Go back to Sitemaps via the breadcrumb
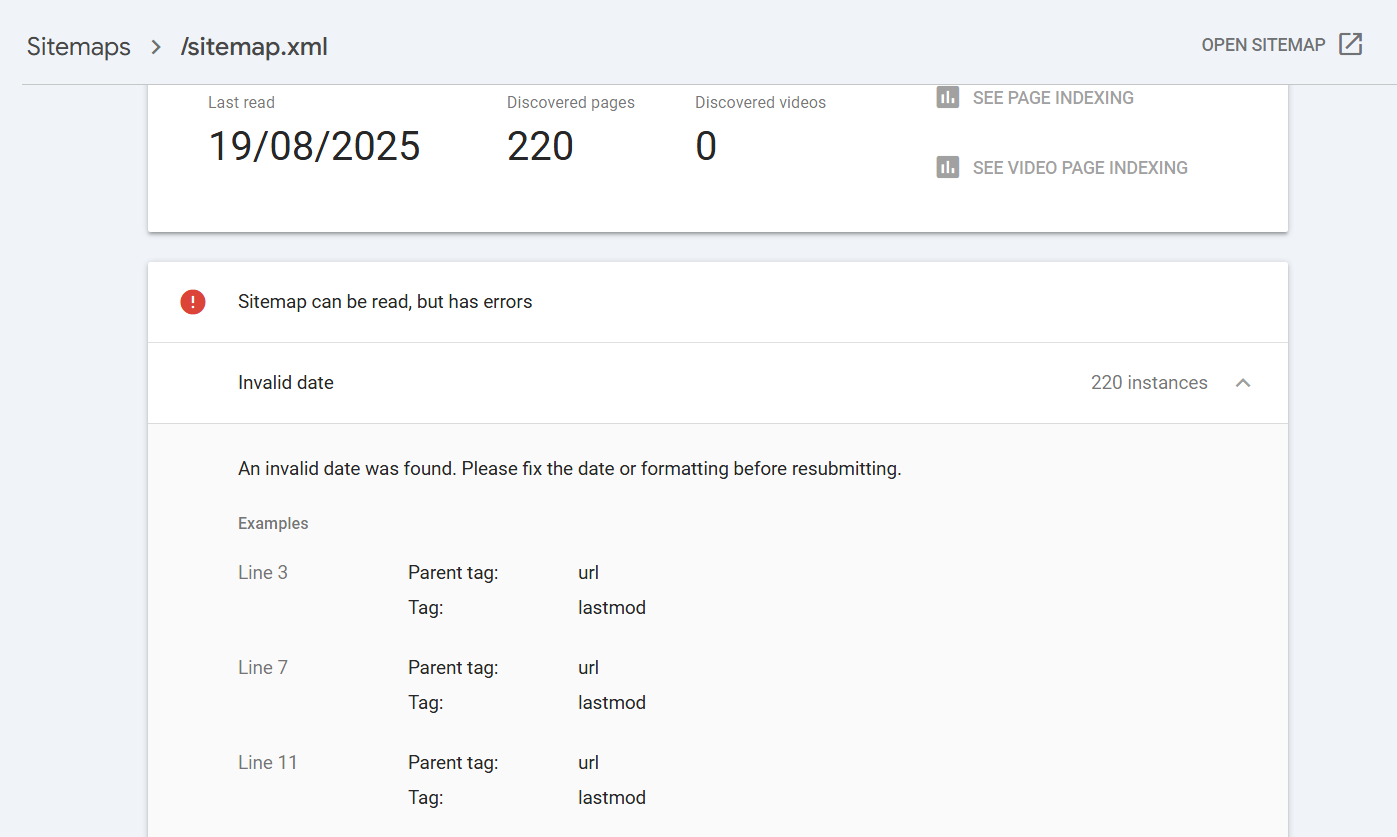The height and width of the screenshot is (837, 1397). 78,47
